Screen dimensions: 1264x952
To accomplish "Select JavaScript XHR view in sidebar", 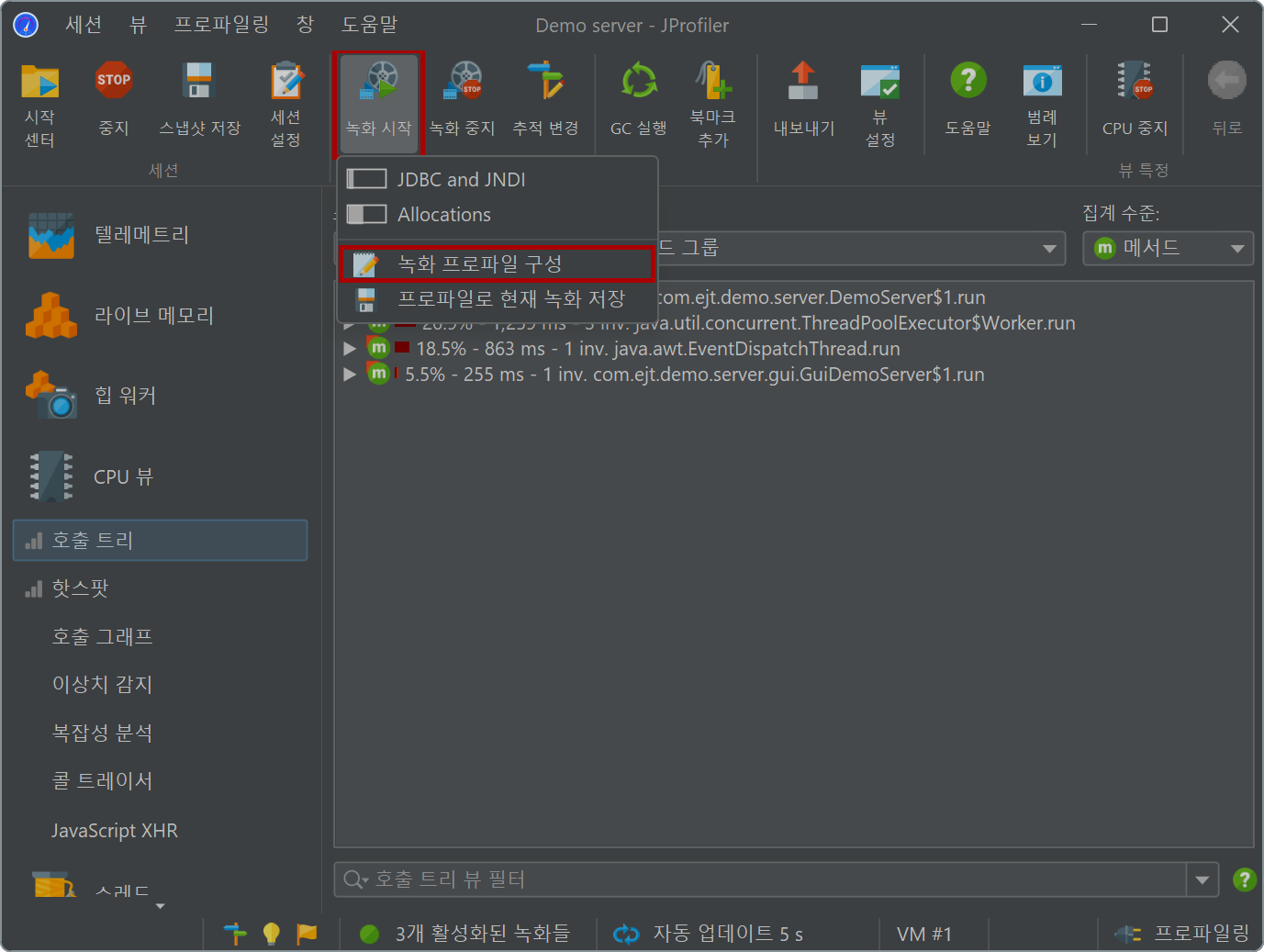I will pyautogui.click(x=160, y=831).
